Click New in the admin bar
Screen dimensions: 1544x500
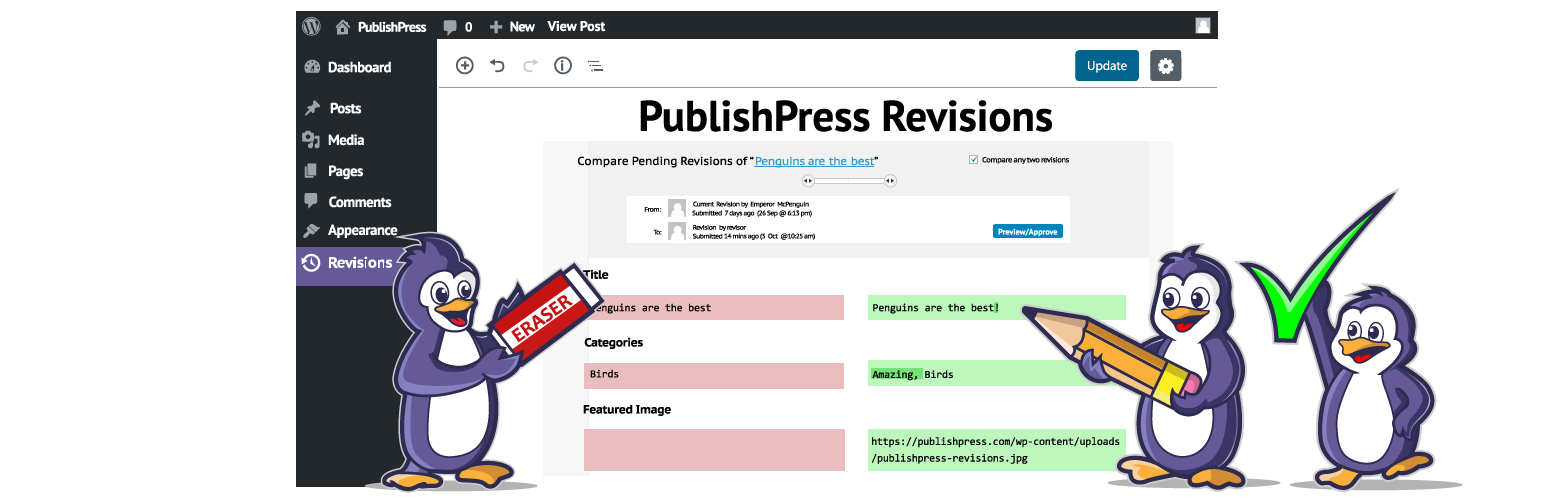522,27
